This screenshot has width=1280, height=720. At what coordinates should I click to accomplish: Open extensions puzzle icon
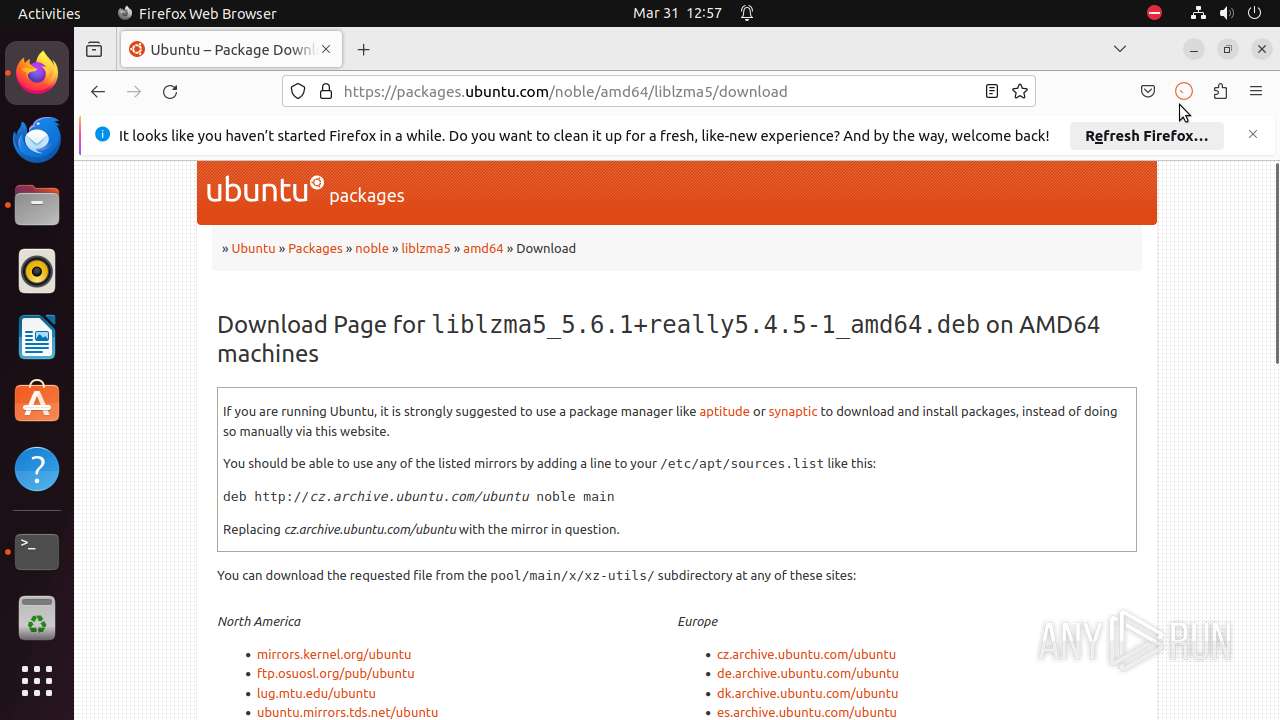pyautogui.click(x=1220, y=91)
